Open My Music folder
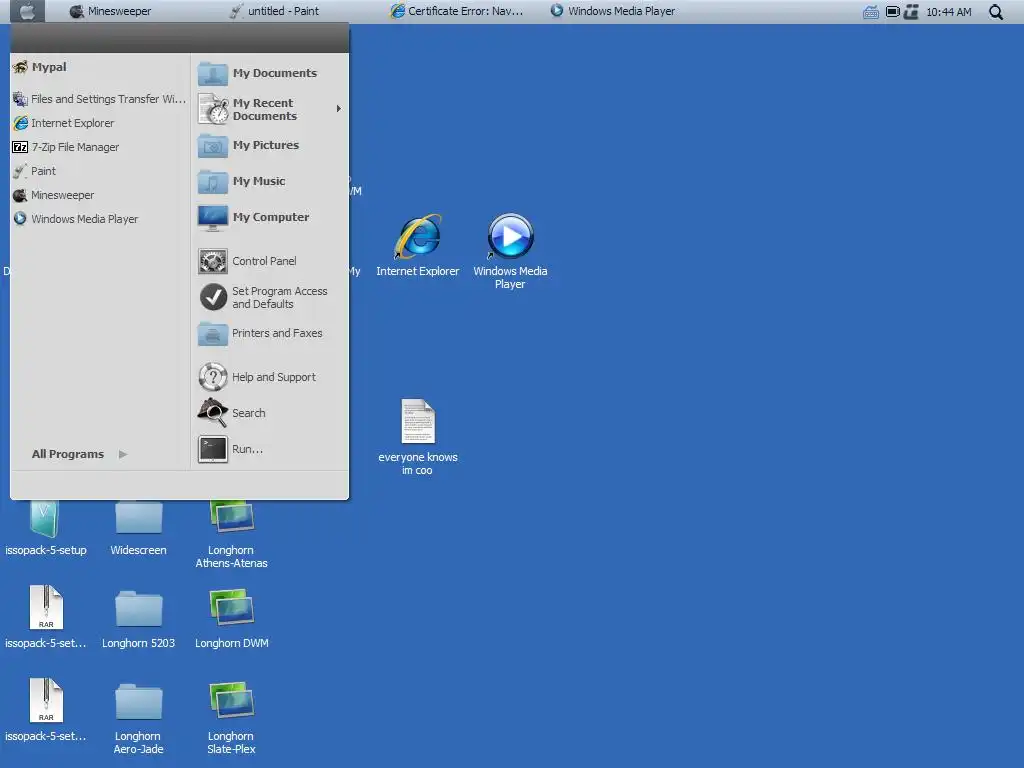Image resolution: width=1024 pixels, height=768 pixels. tap(270, 182)
